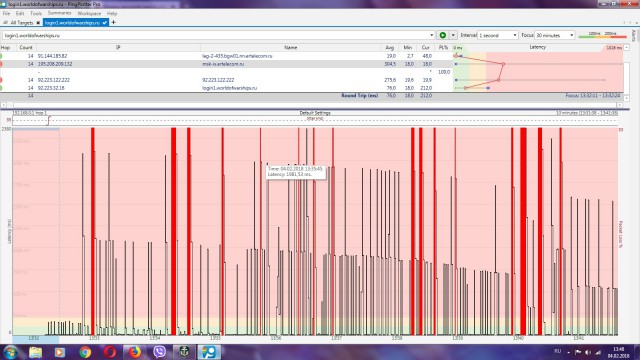The width and height of the screenshot is (640, 360).
Task: Click the Round Trip (ms) summary label
Action: point(360,96)
